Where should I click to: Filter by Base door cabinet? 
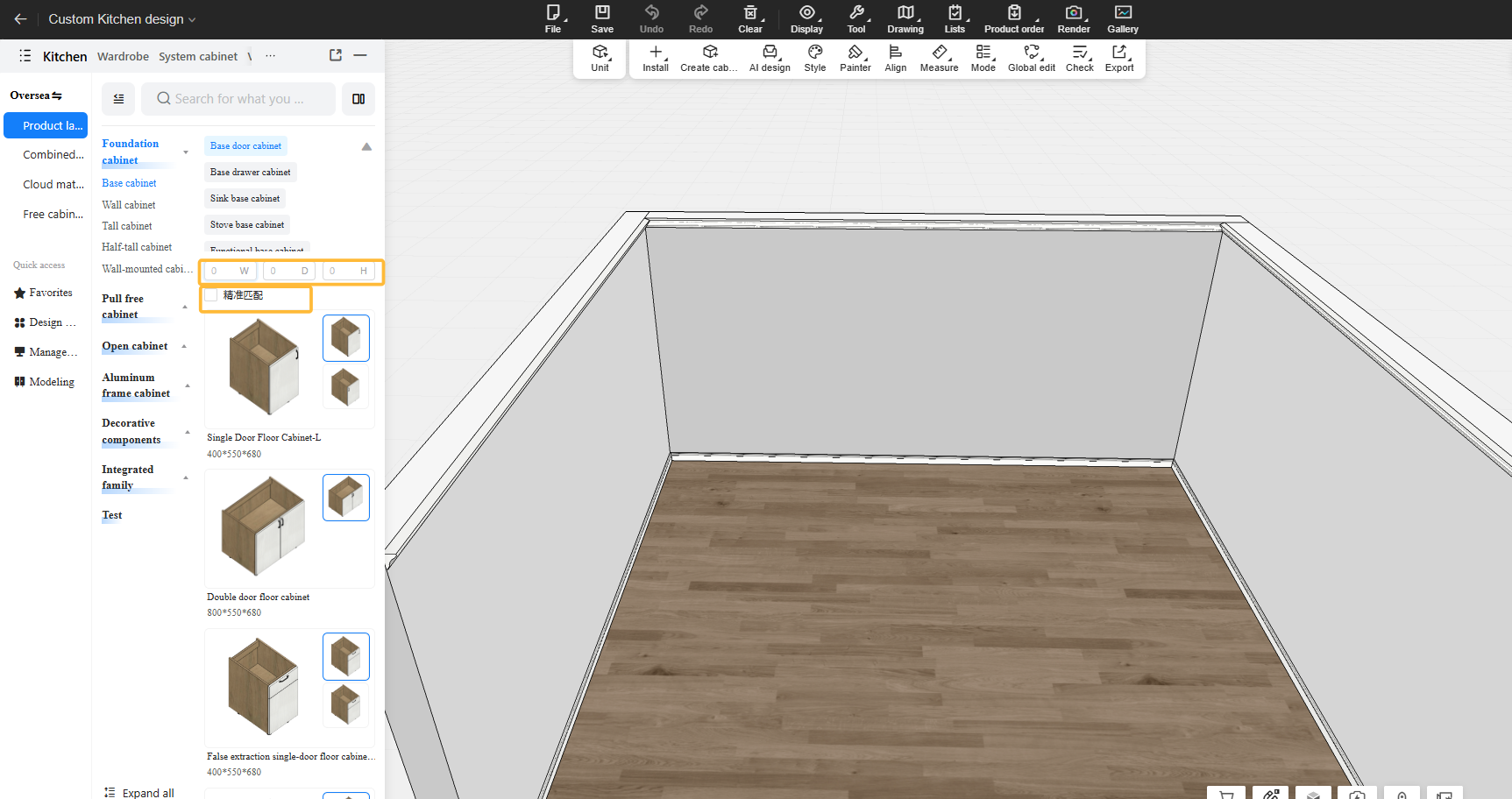click(245, 145)
